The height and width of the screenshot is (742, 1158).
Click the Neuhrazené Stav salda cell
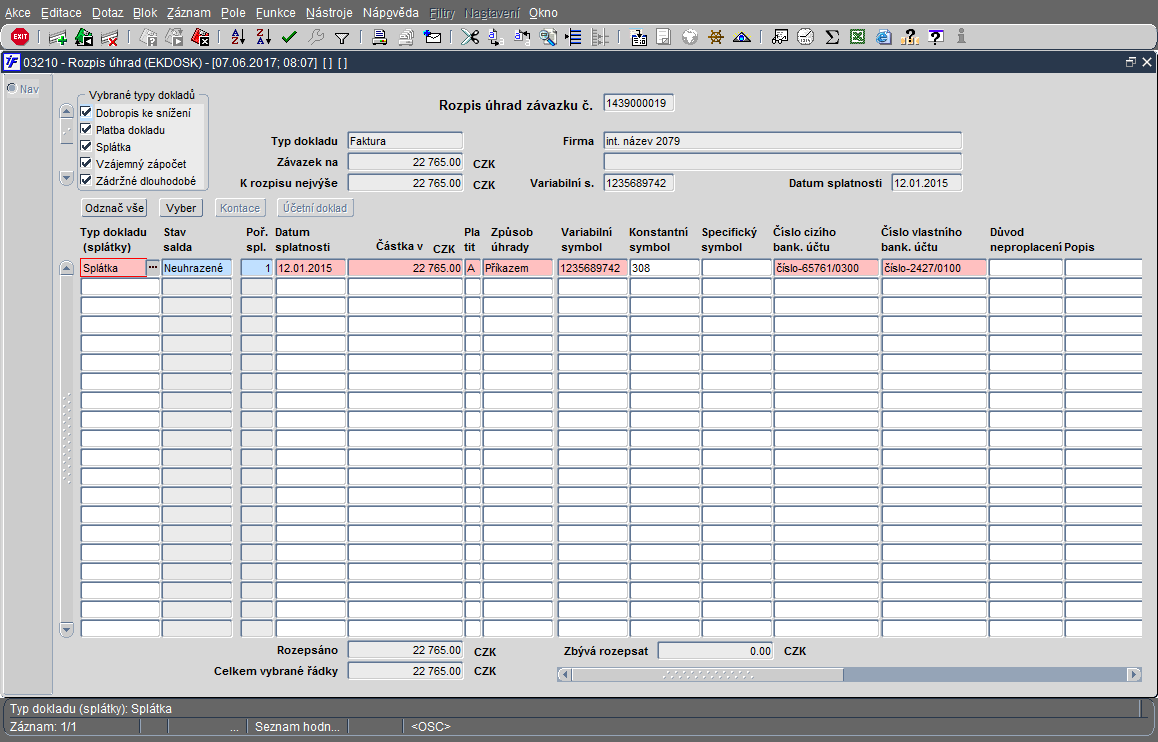[x=197, y=268]
